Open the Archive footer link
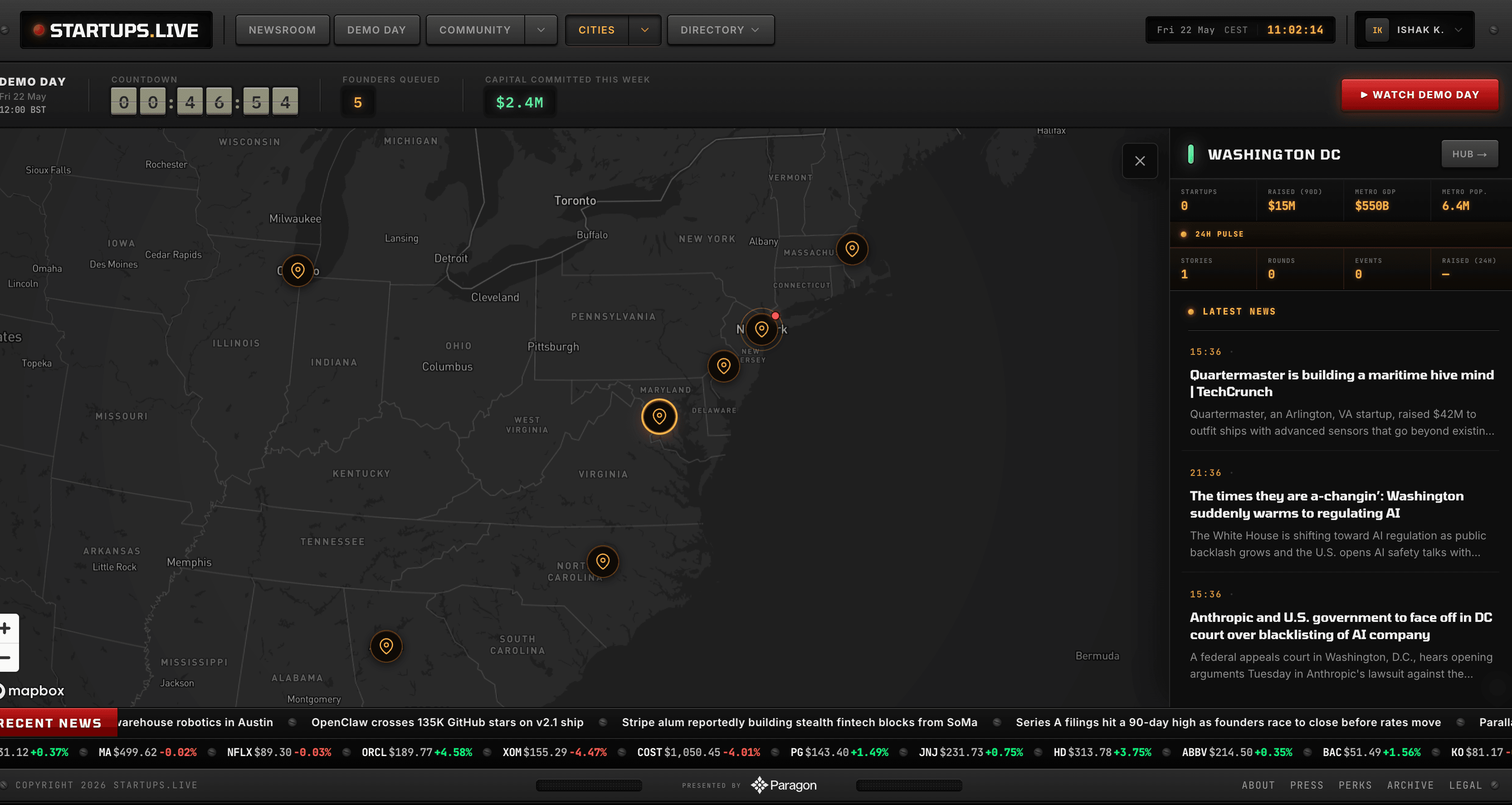The width and height of the screenshot is (1512, 805). coord(1410,785)
